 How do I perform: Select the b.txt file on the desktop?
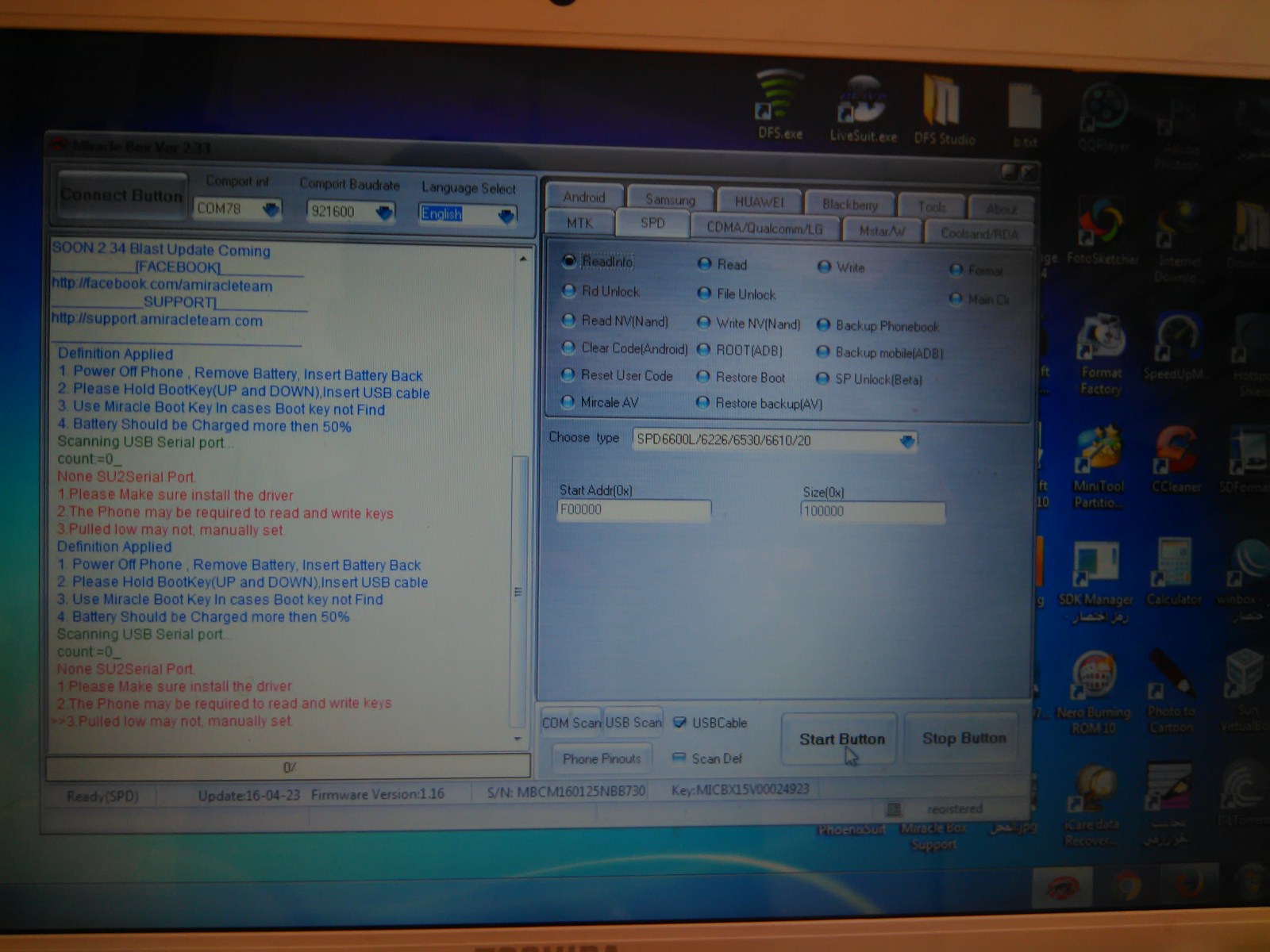(x=1025, y=115)
